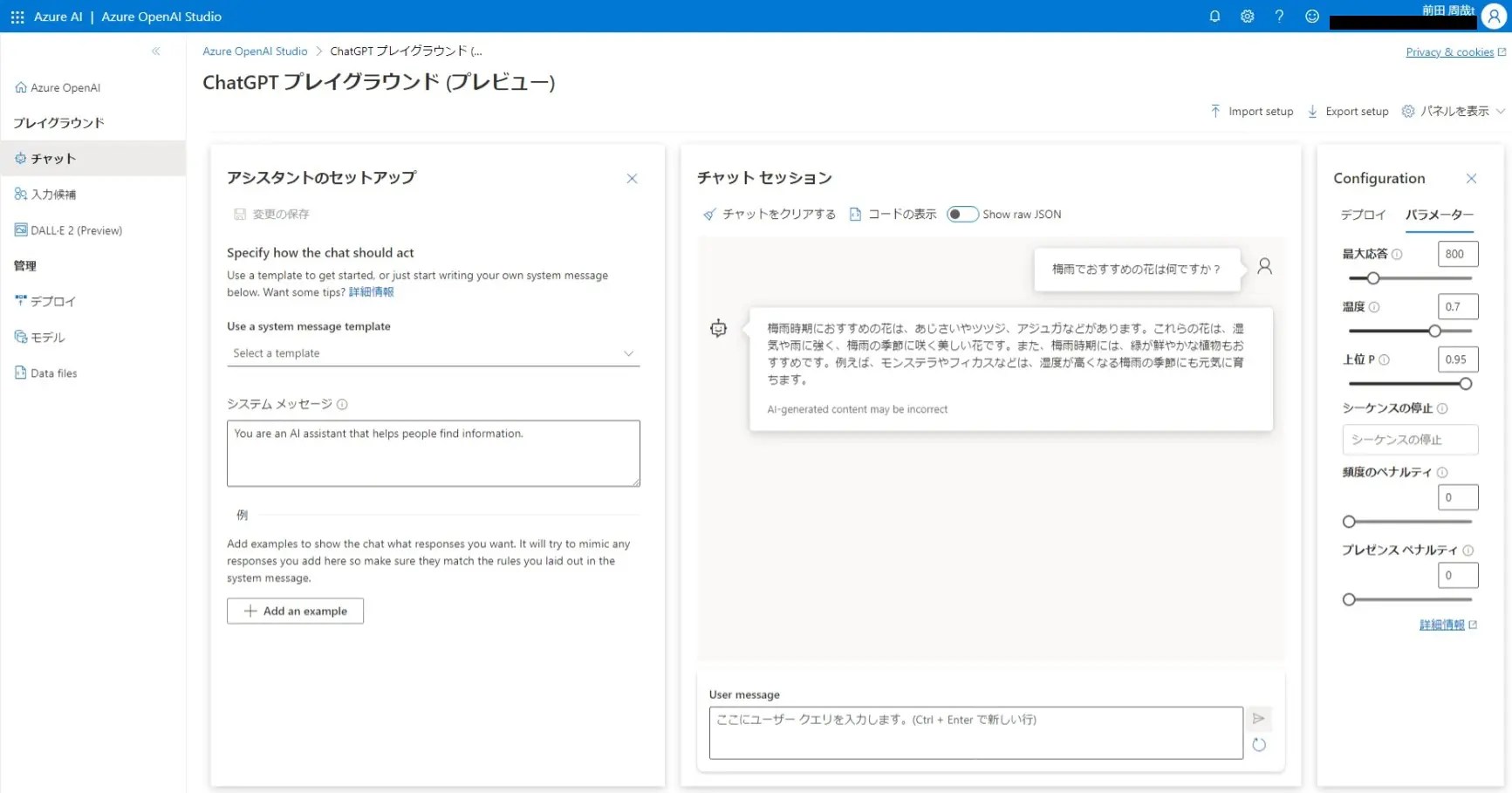
Task: Open the notifications bell
Action: [x=1214, y=16]
